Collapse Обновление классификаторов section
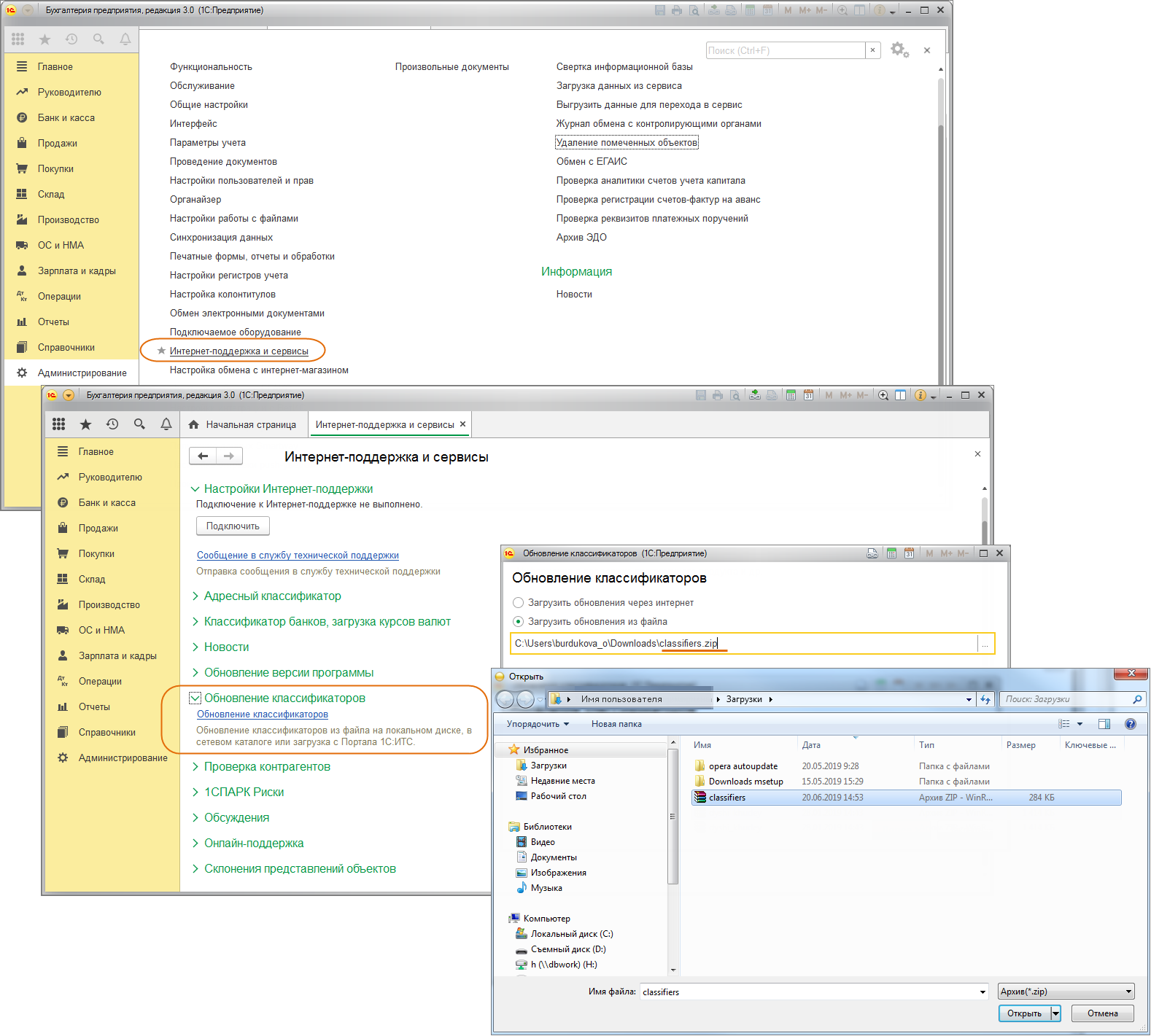 [x=195, y=698]
